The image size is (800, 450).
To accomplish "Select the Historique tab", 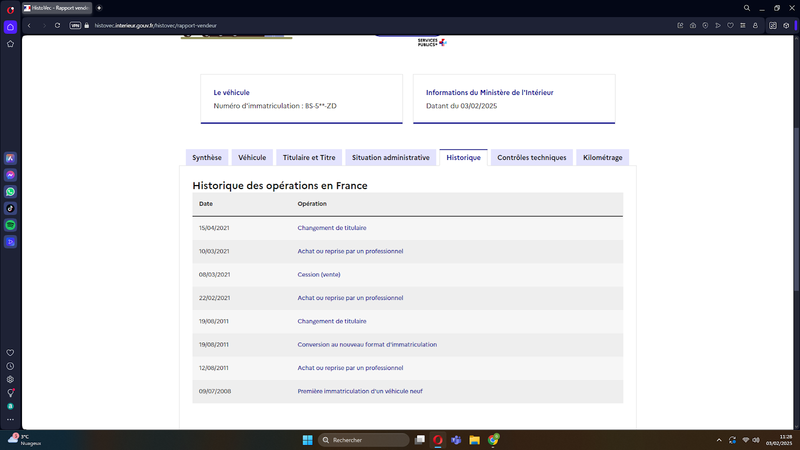I will [463, 158].
